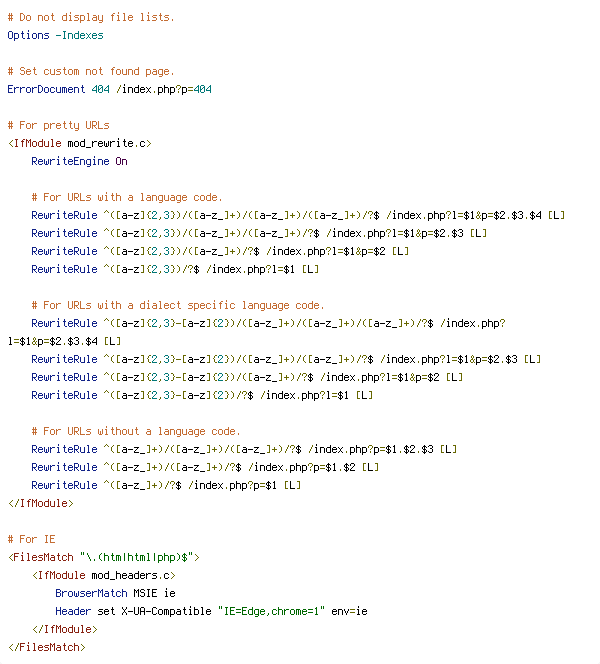This screenshot has height=664, width=600.
Task: Click '# For URLs with a language code.' comment
Action: (x=127, y=197)
